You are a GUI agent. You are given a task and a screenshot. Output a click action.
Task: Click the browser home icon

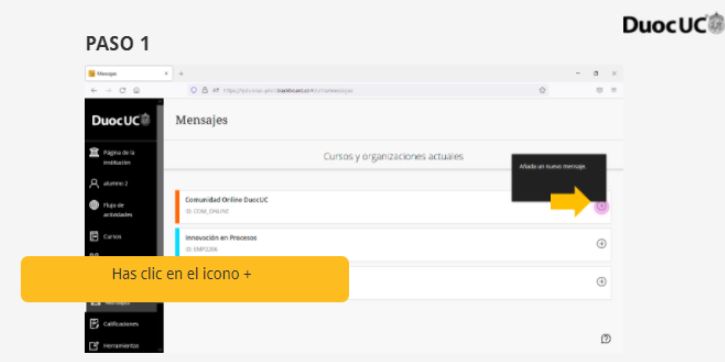[x=136, y=91]
